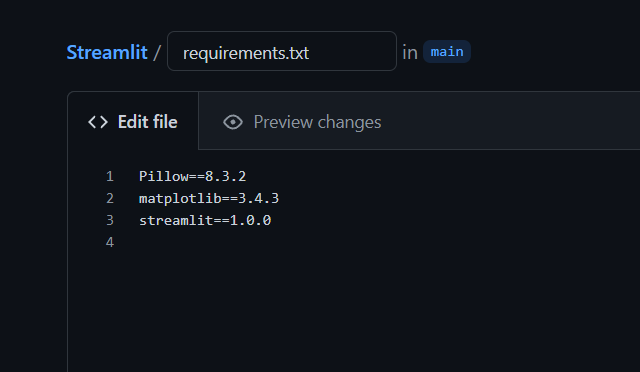This screenshot has height=372, width=640.
Task: Switch to the Edit file tab
Action: click(133, 122)
